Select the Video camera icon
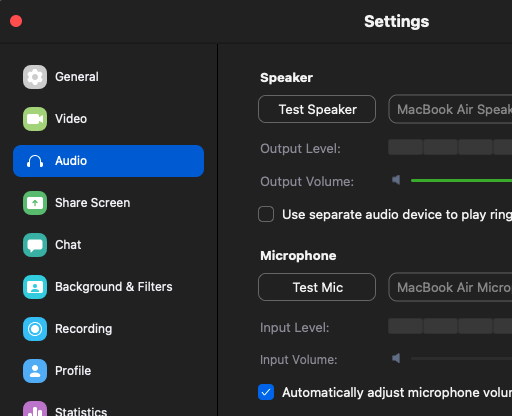The width and height of the screenshot is (512, 416). [35, 119]
